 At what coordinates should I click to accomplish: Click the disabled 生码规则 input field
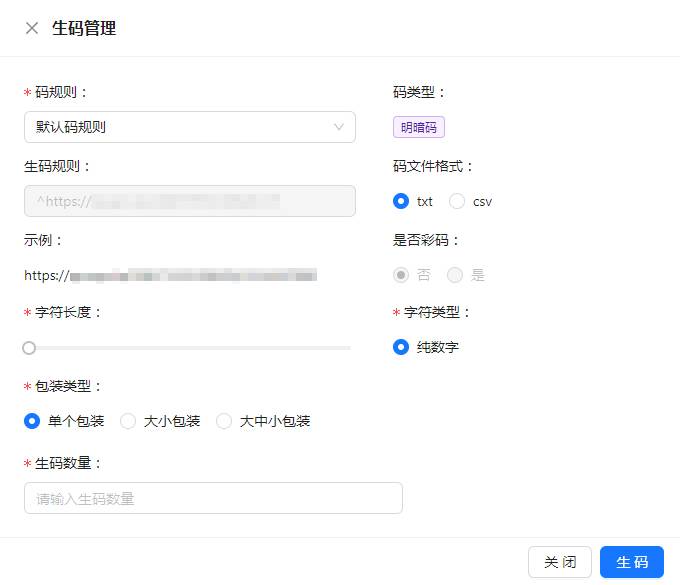coord(190,201)
